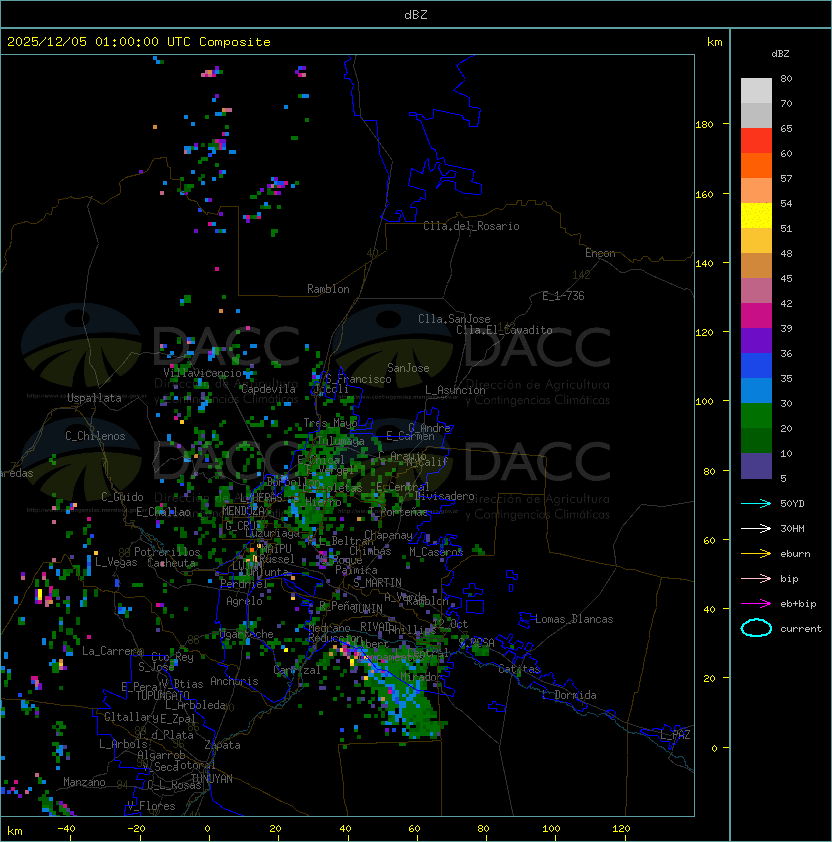This screenshot has height=842, width=832.
Task: Click the '50YD' legend label
Action: point(792,504)
